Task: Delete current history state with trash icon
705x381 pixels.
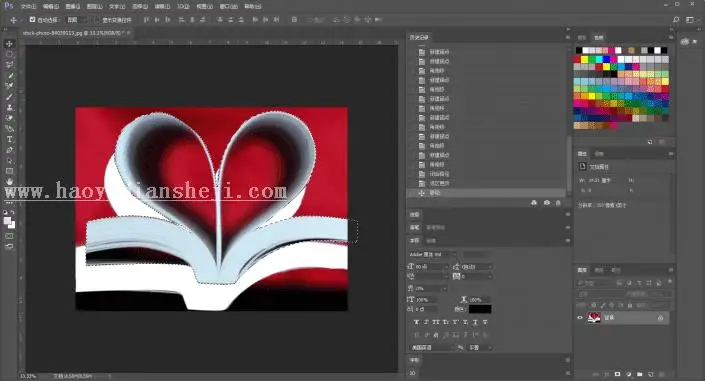Action: click(558, 203)
